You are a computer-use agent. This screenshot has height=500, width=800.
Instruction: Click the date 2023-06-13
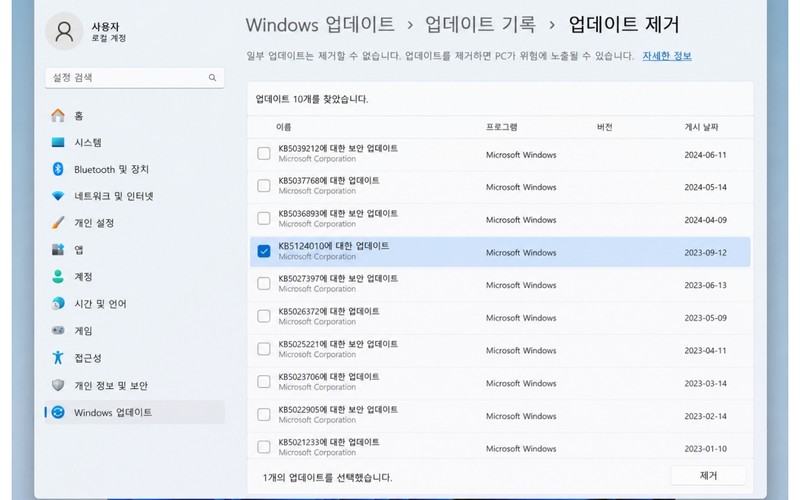[x=705, y=285]
